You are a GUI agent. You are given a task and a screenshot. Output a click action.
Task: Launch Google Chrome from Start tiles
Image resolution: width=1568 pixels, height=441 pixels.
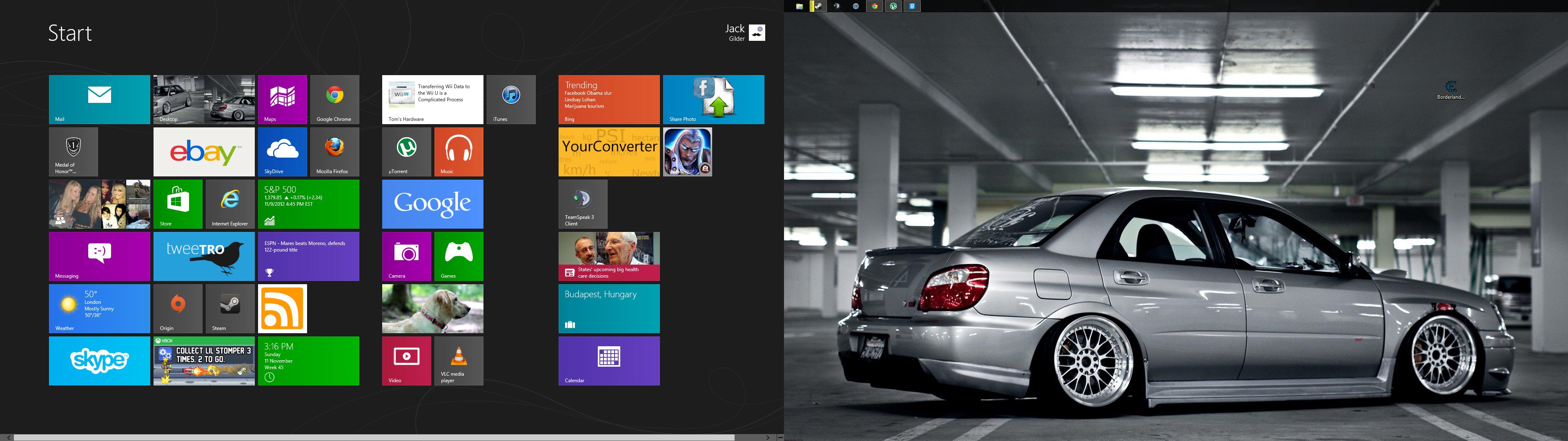(x=334, y=99)
